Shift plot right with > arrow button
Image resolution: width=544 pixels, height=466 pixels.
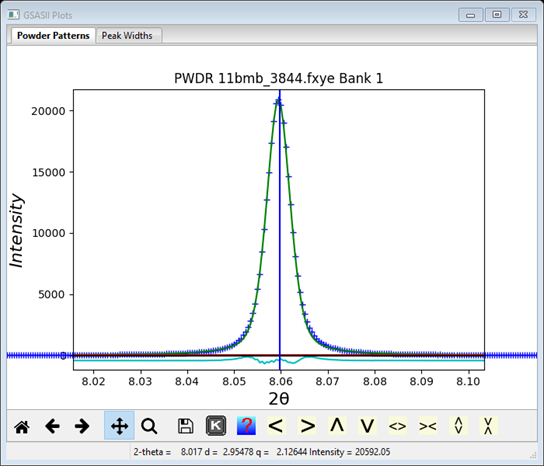(307, 426)
